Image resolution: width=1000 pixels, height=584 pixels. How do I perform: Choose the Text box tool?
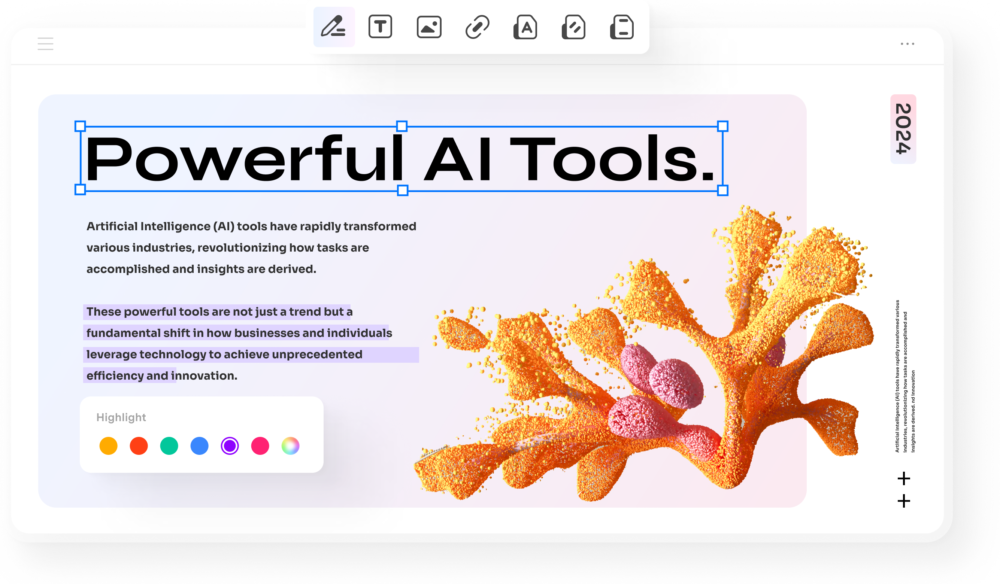click(380, 28)
